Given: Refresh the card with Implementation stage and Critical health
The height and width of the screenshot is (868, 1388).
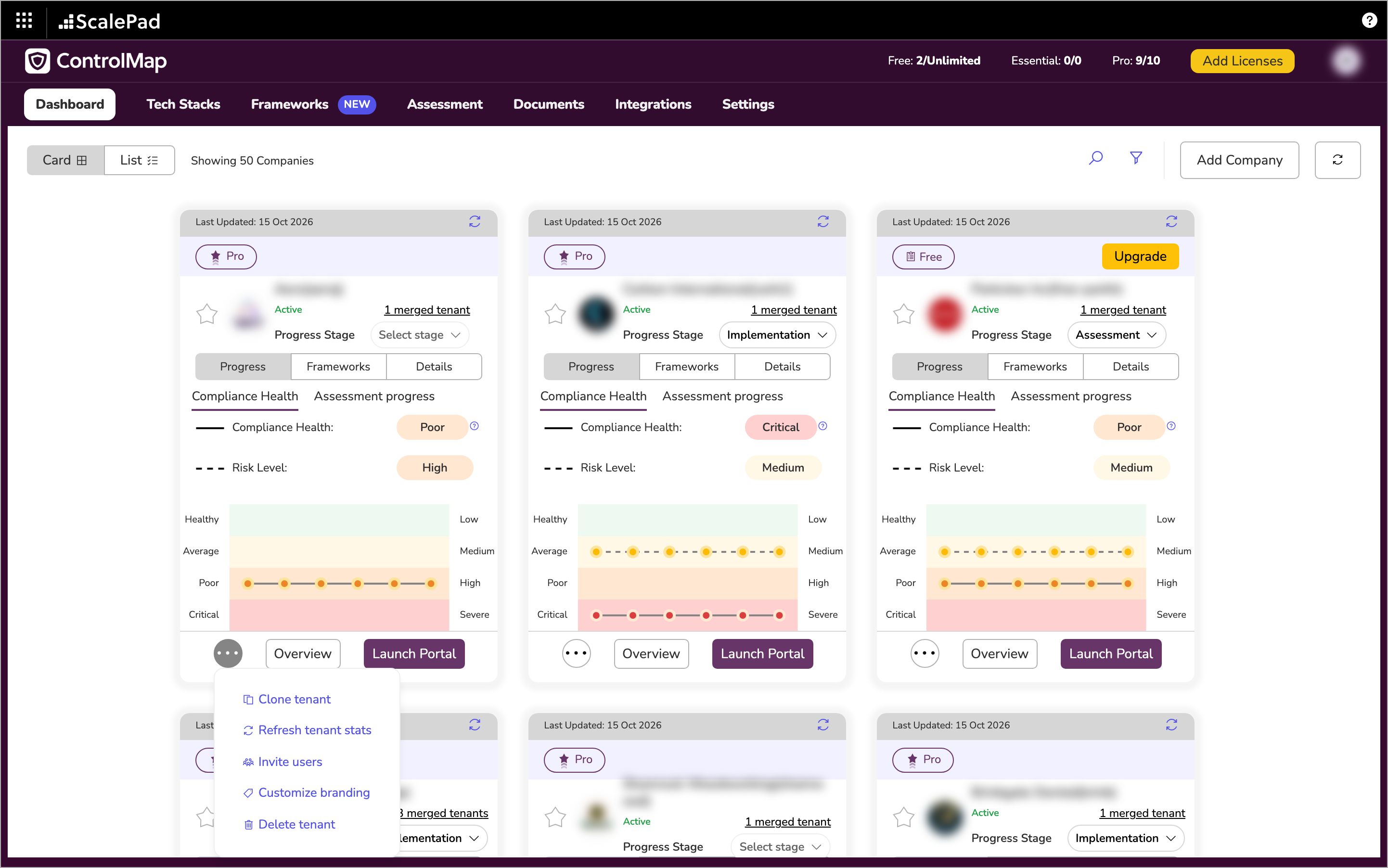Looking at the screenshot, I should click(x=823, y=222).
